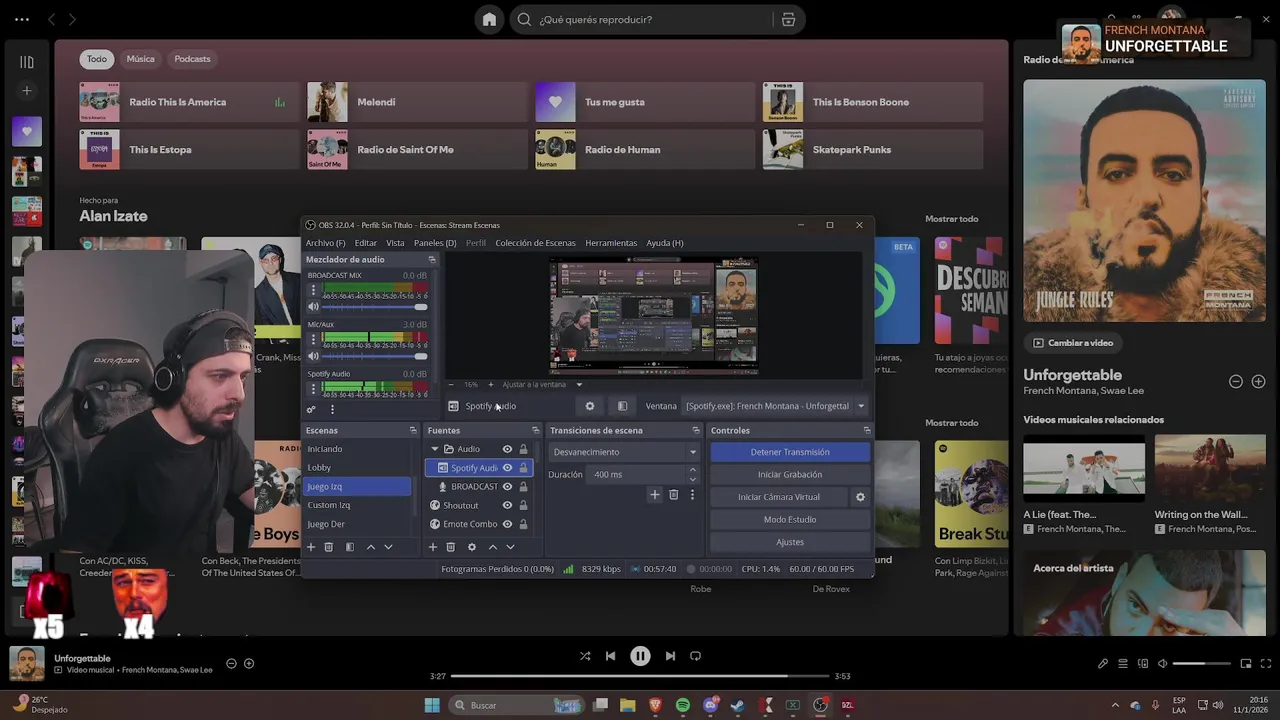Open the audio mixer kebab menu
This screenshot has width=1280, height=720.
tap(332, 409)
